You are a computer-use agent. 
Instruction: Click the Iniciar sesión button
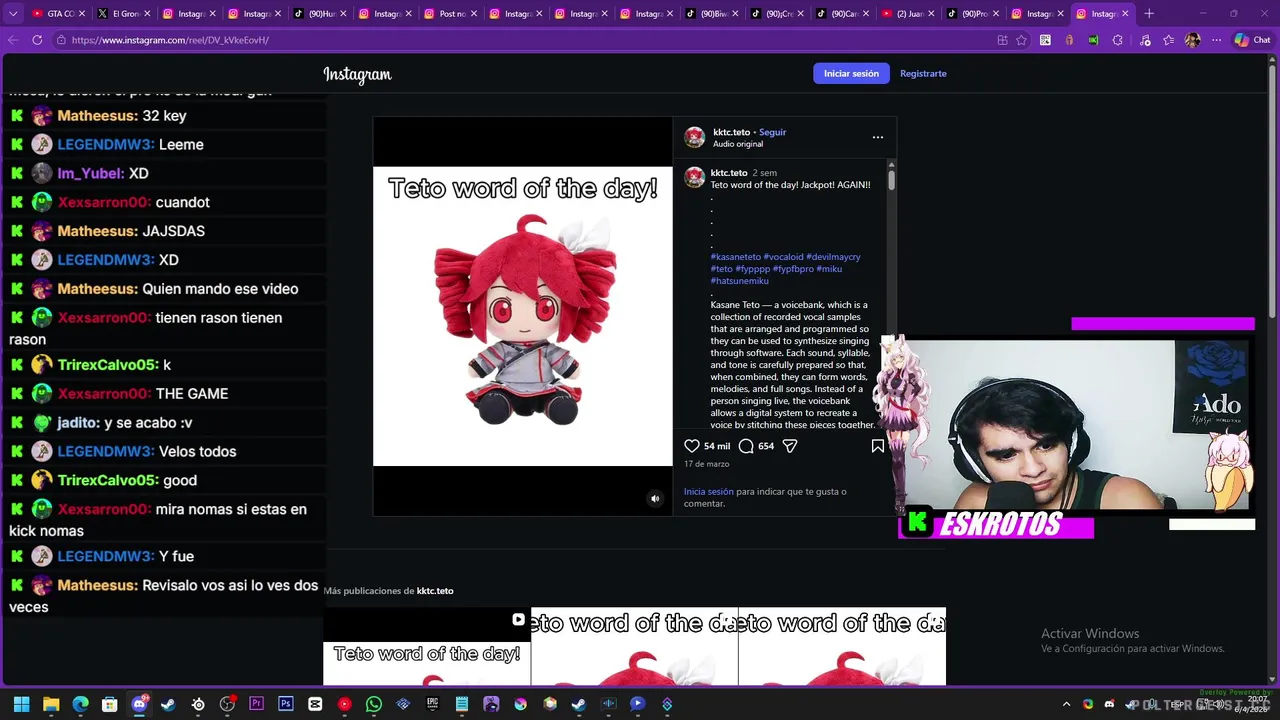click(x=851, y=74)
